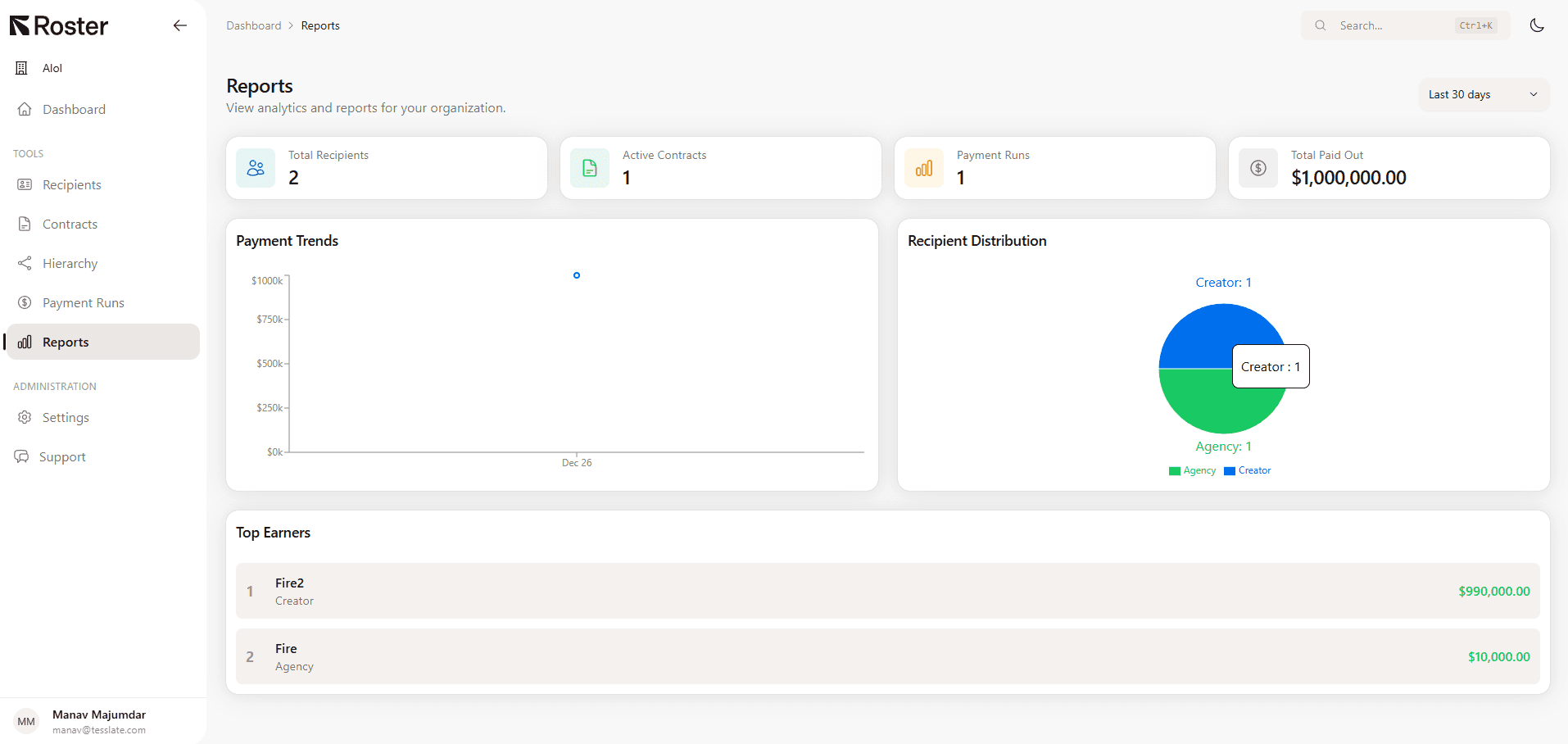Click the Payment Runs bar chart icon

coord(924,168)
